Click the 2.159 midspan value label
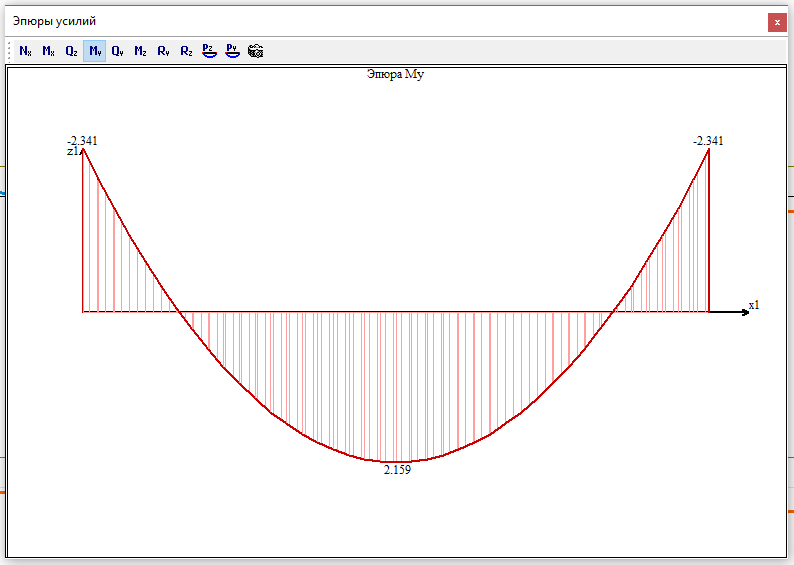This screenshot has width=794, height=565. pos(398,470)
